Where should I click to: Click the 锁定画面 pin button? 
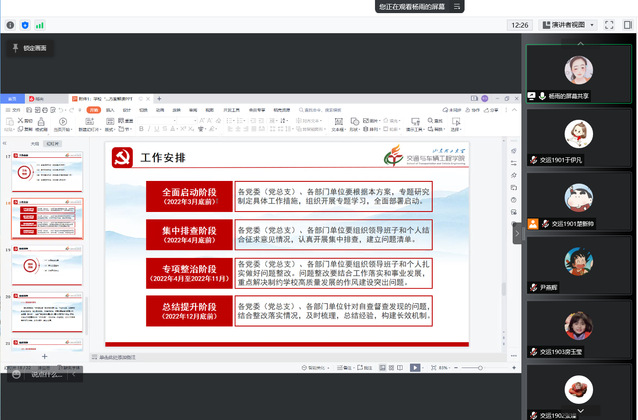(x=29, y=47)
